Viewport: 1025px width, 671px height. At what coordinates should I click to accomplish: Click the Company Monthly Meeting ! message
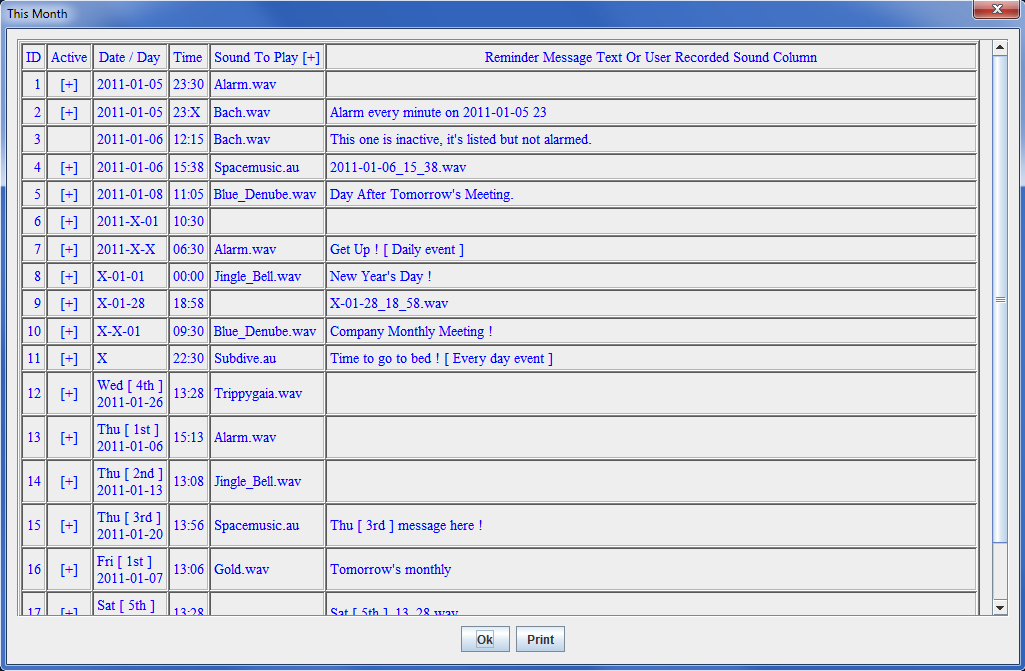point(411,332)
